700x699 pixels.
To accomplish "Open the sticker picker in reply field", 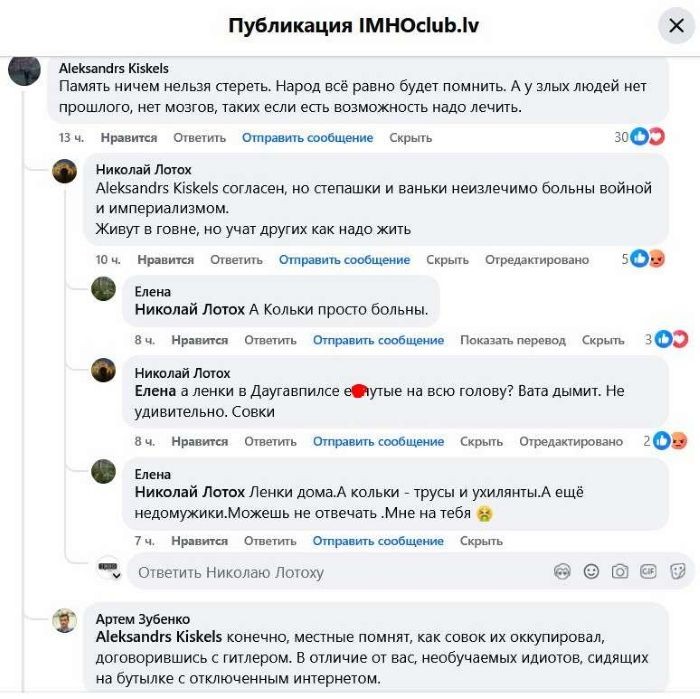I will 677,572.
